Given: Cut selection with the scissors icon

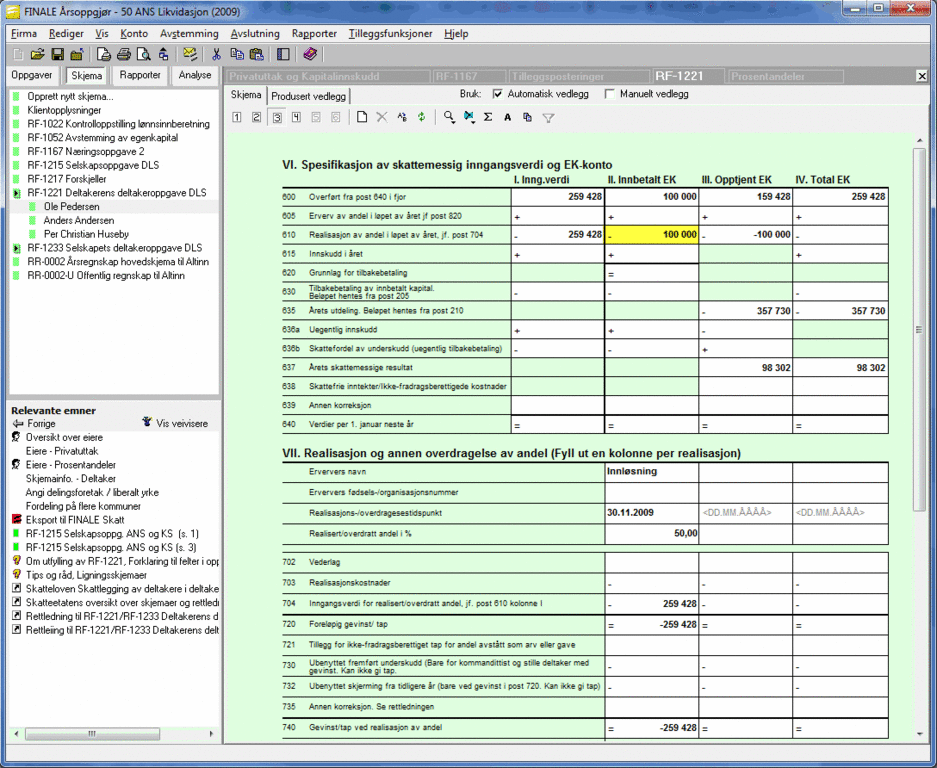Looking at the screenshot, I should point(216,55).
